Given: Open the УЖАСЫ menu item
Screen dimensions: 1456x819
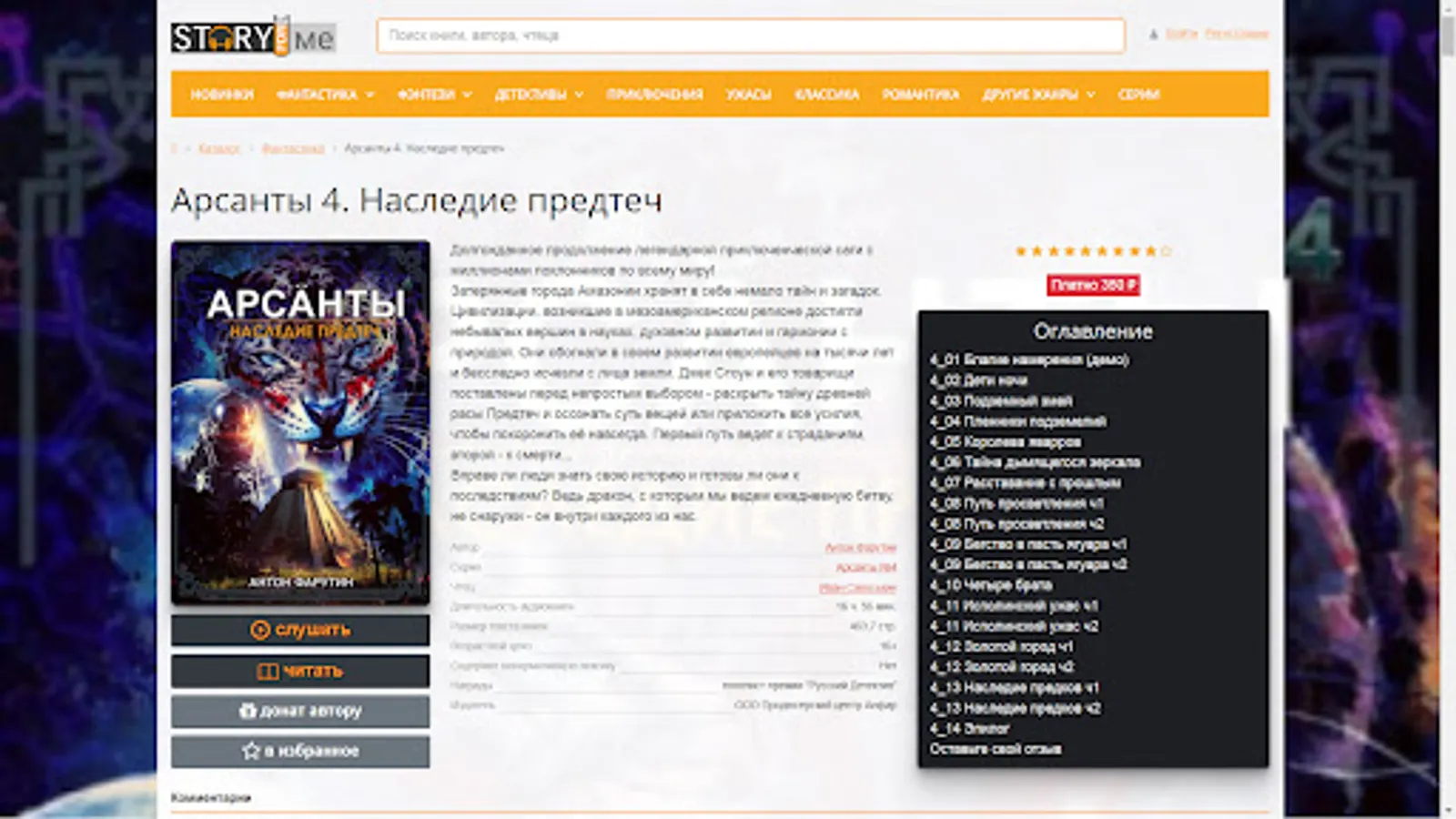Looking at the screenshot, I should tap(749, 95).
